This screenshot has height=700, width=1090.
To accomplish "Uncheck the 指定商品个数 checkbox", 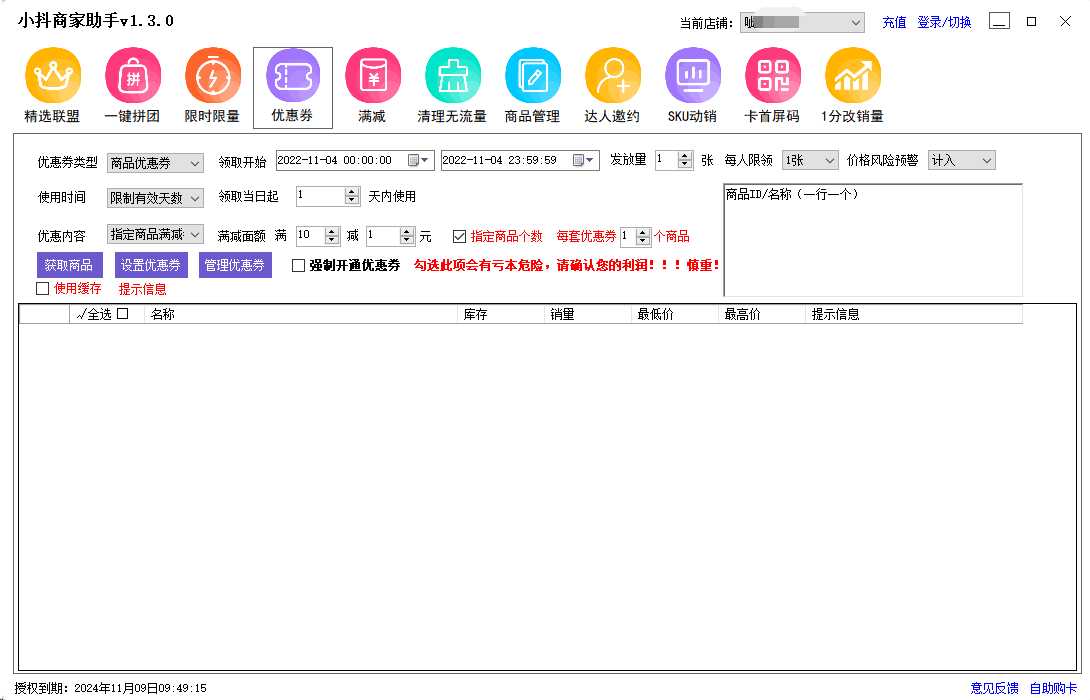I will [x=459, y=237].
